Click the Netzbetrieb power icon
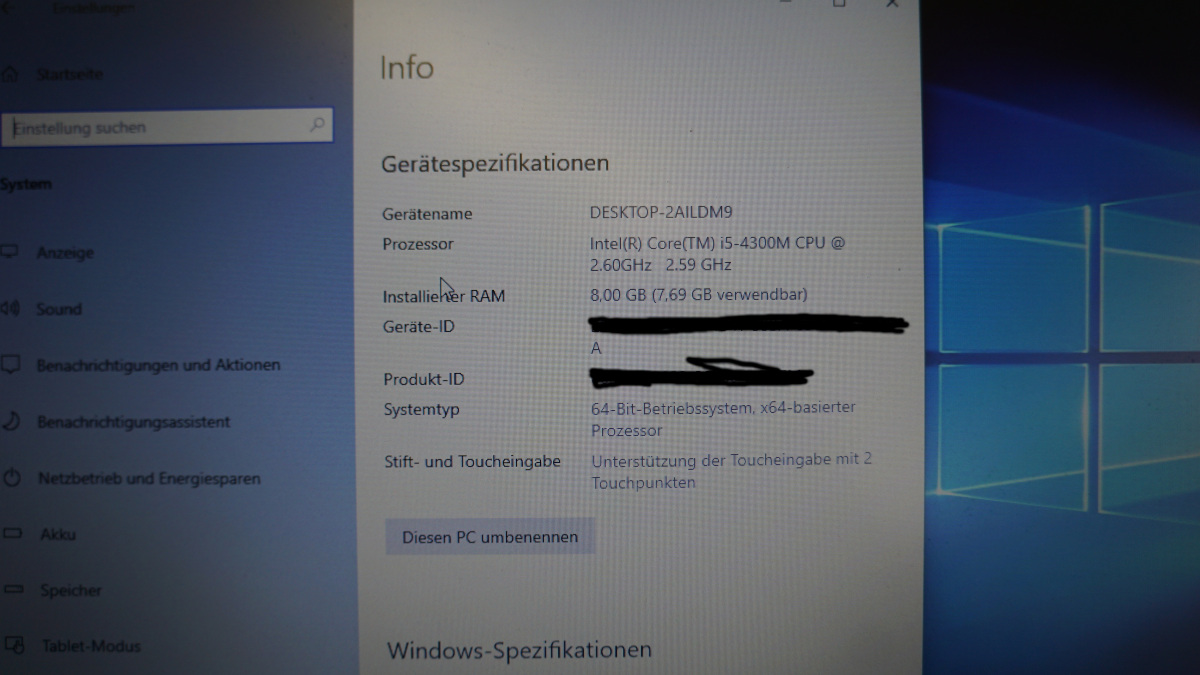 tap(11, 478)
